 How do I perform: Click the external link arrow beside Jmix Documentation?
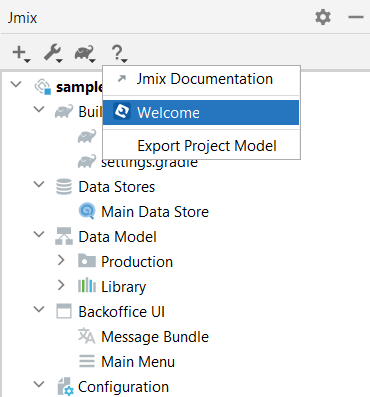[122, 79]
